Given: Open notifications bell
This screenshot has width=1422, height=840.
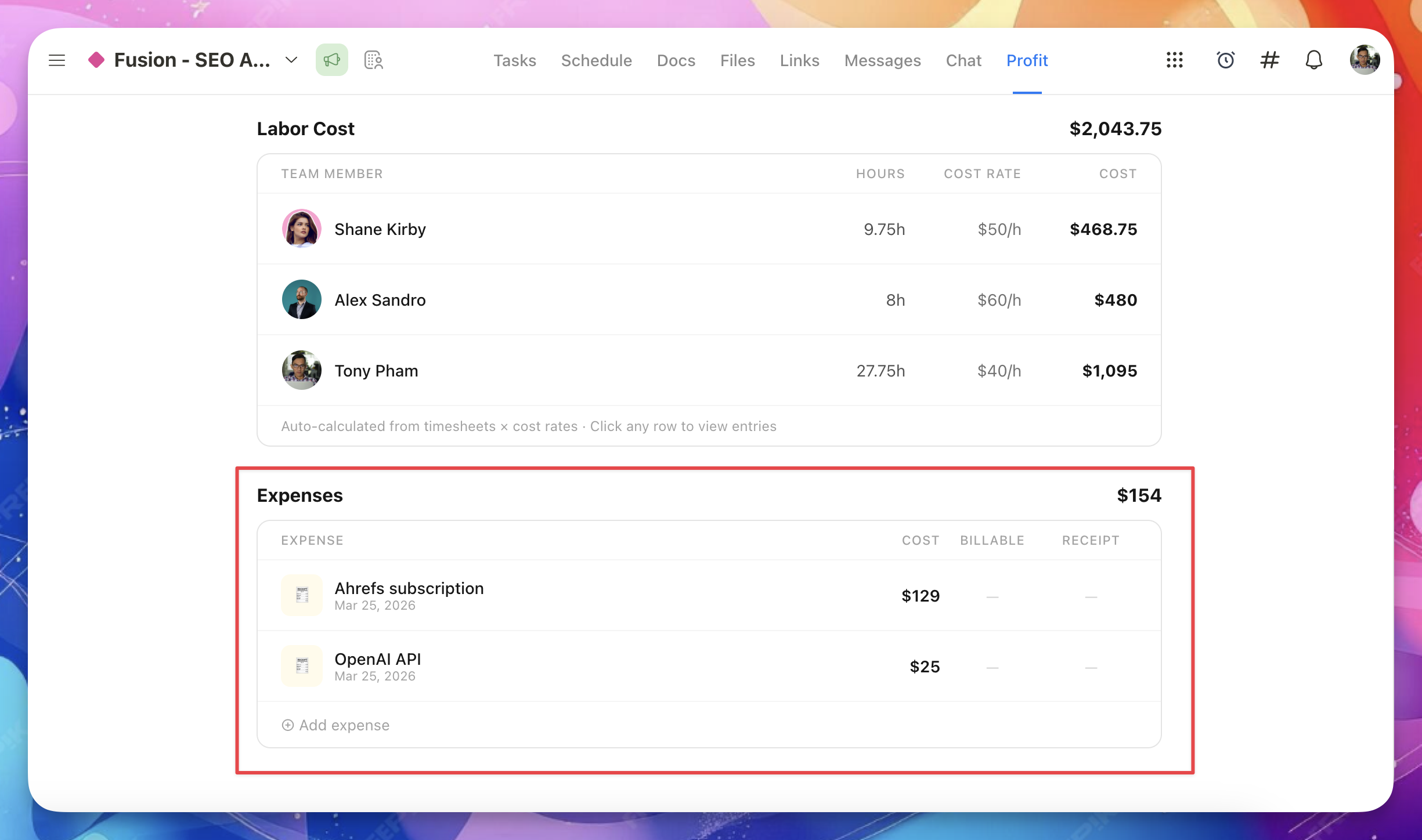Looking at the screenshot, I should pyautogui.click(x=1313, y=60).
